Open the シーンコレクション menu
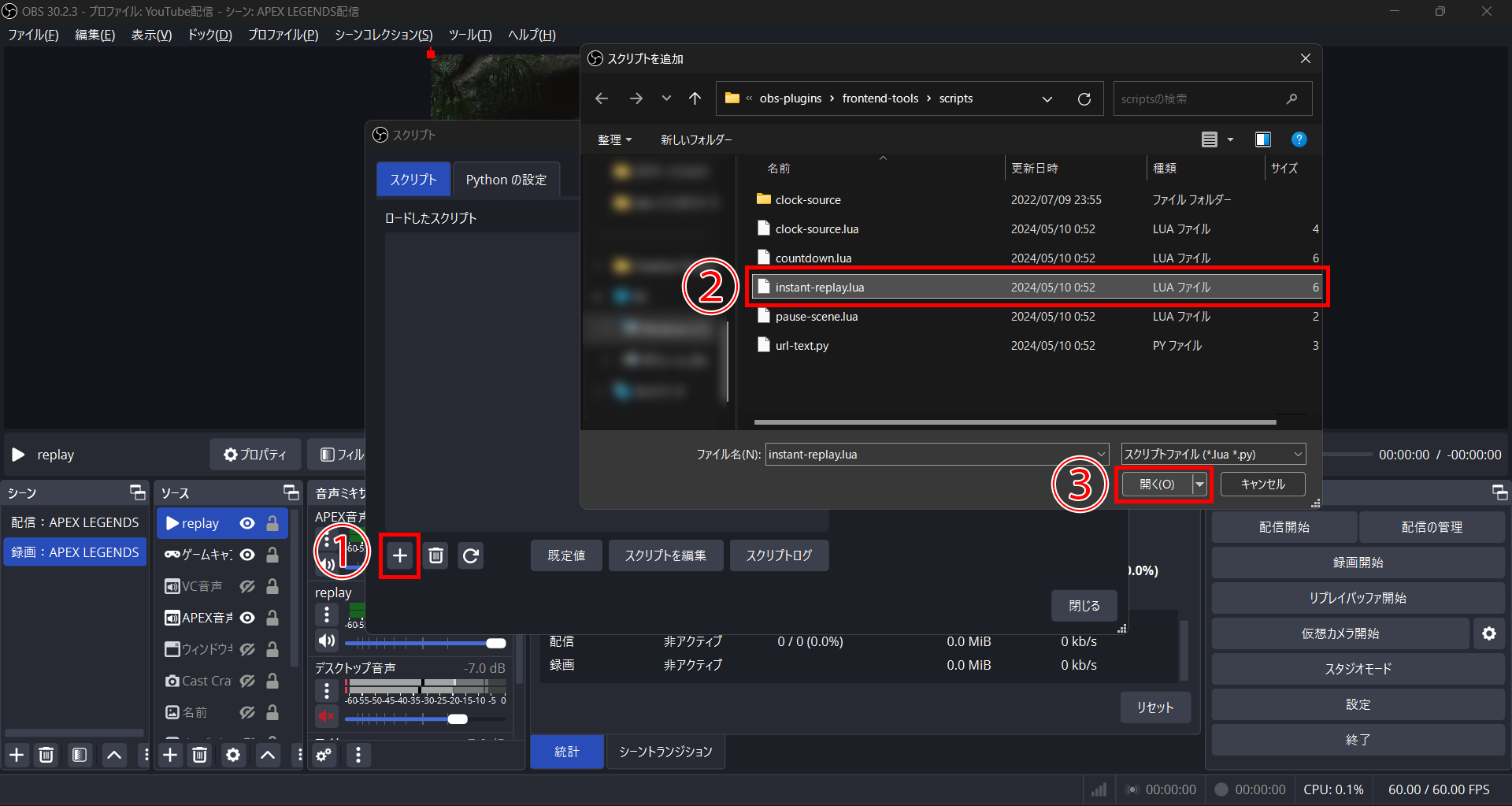This screenshot has width=1512, height=806. [384, 35]
